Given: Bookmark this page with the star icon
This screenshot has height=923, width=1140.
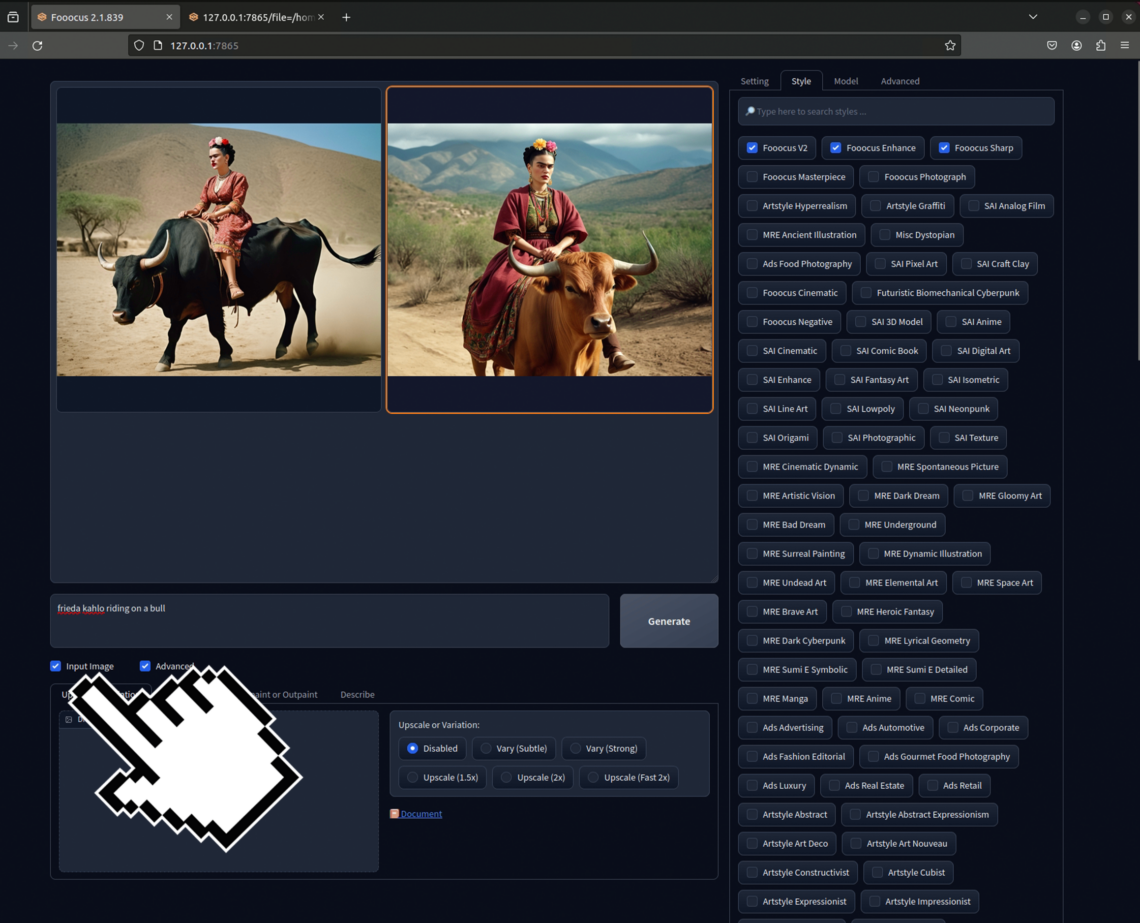Looking at the screenshot, I should (x=950, y=45).
